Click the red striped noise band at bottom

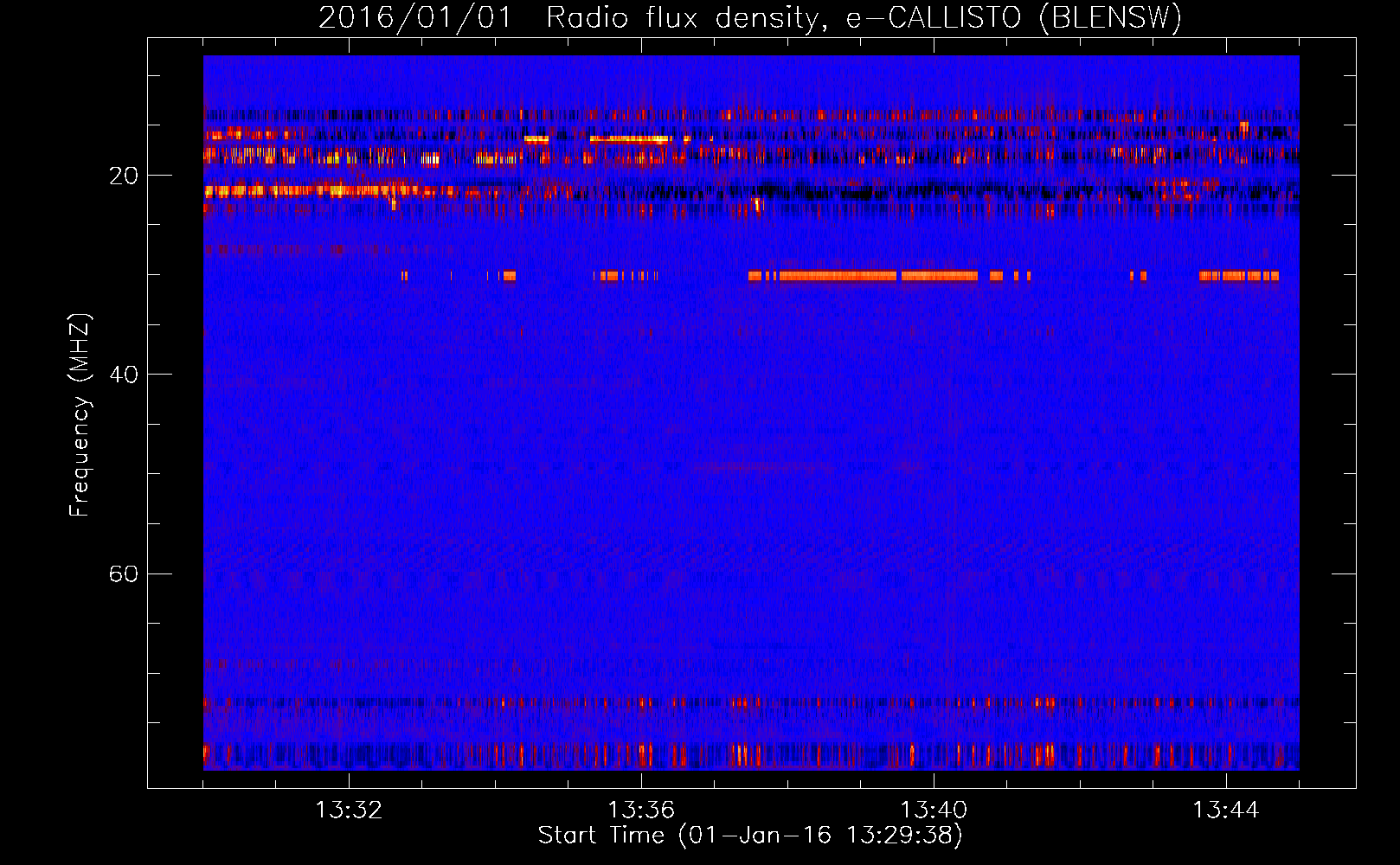point(751,755)
